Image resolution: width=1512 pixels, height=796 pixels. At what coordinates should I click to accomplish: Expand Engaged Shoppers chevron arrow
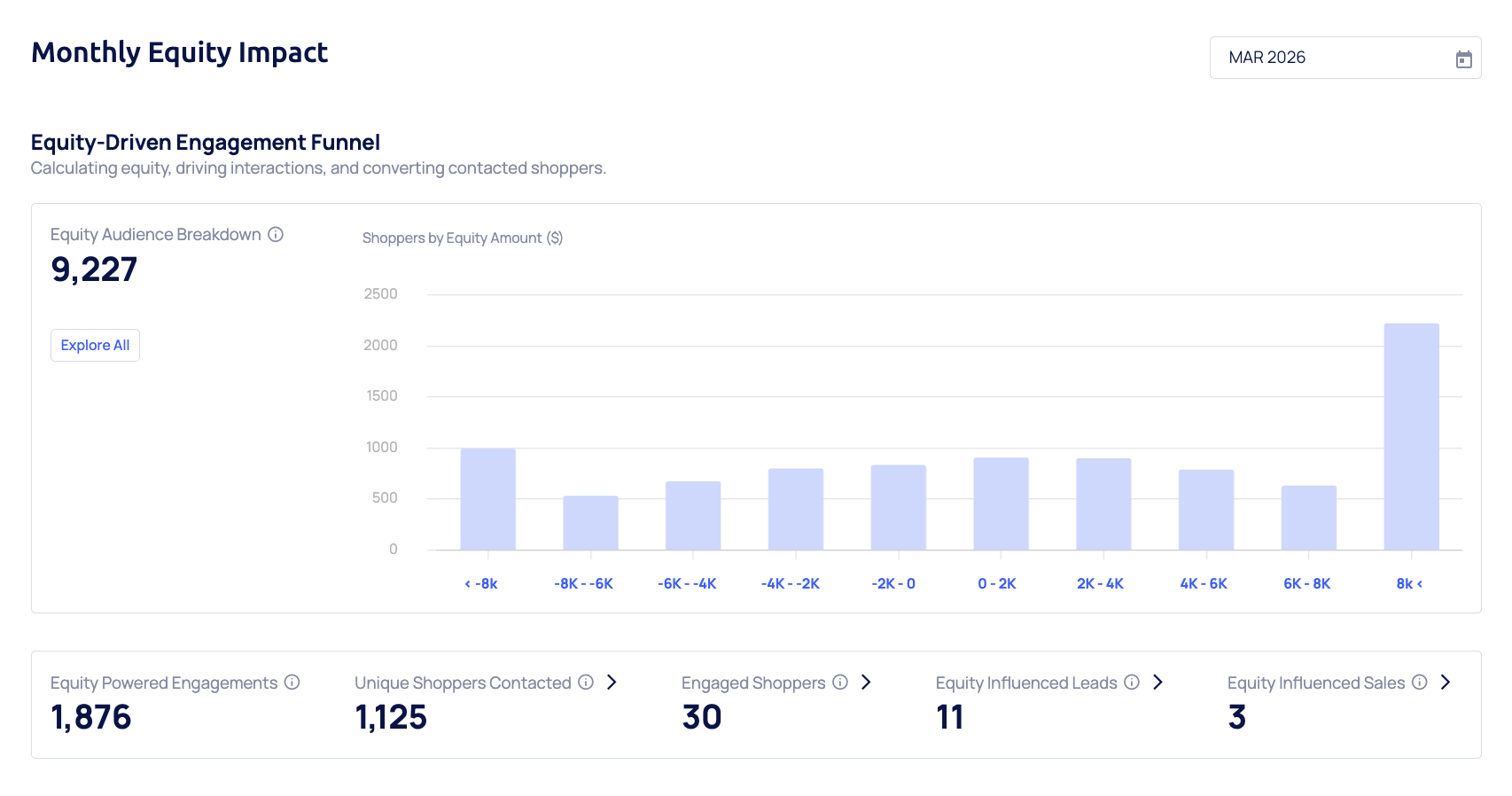pyautogui.click(x=866, y=682)
